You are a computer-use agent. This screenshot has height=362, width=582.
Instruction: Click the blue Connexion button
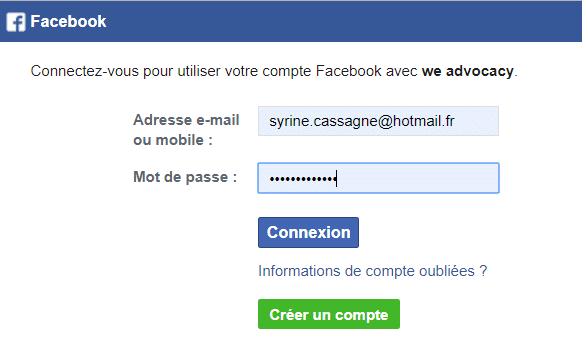click(308, 232)
